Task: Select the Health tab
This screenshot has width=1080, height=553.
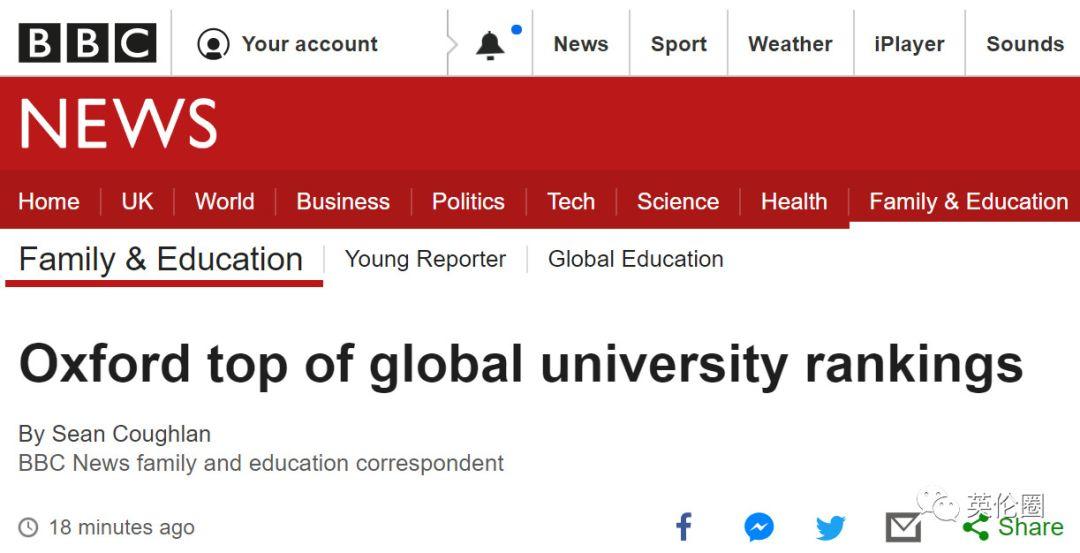Action: (x=794, y=201)
